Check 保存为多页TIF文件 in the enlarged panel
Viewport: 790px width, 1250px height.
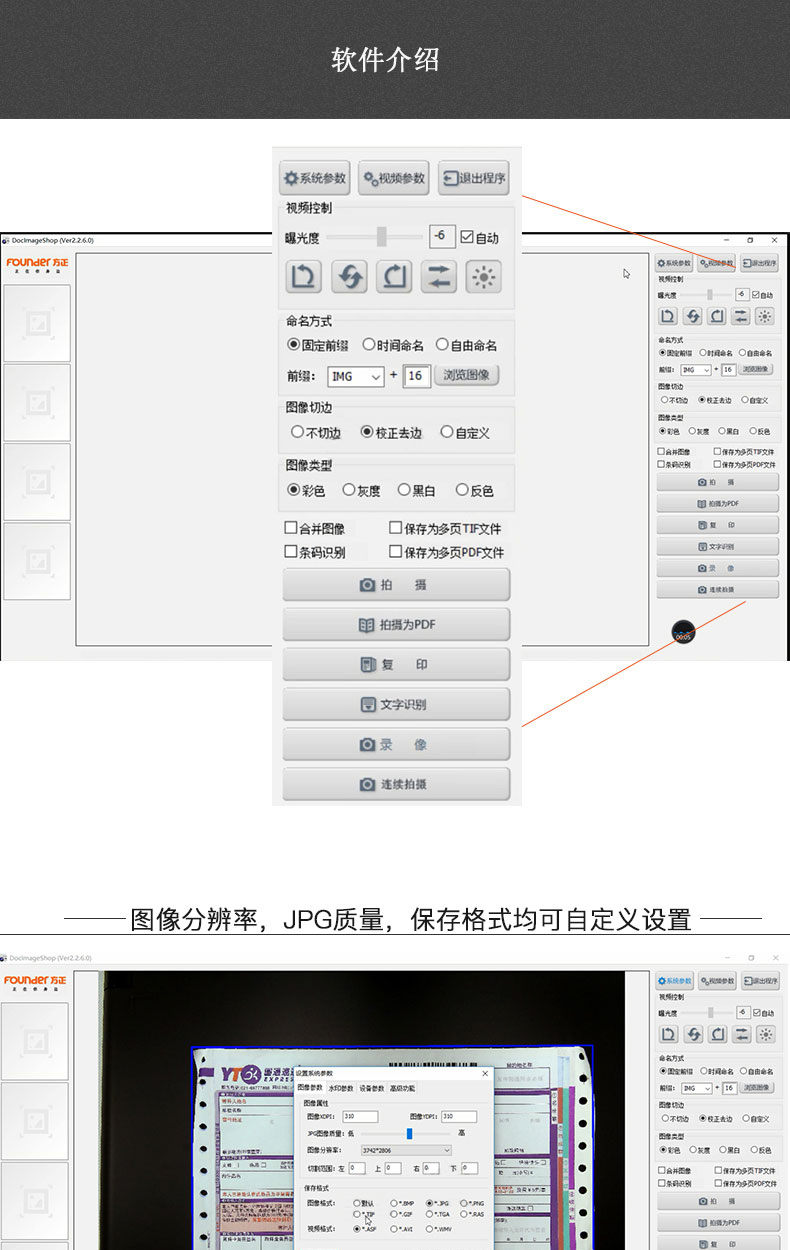pyautogui.click(x=396, y=528)
